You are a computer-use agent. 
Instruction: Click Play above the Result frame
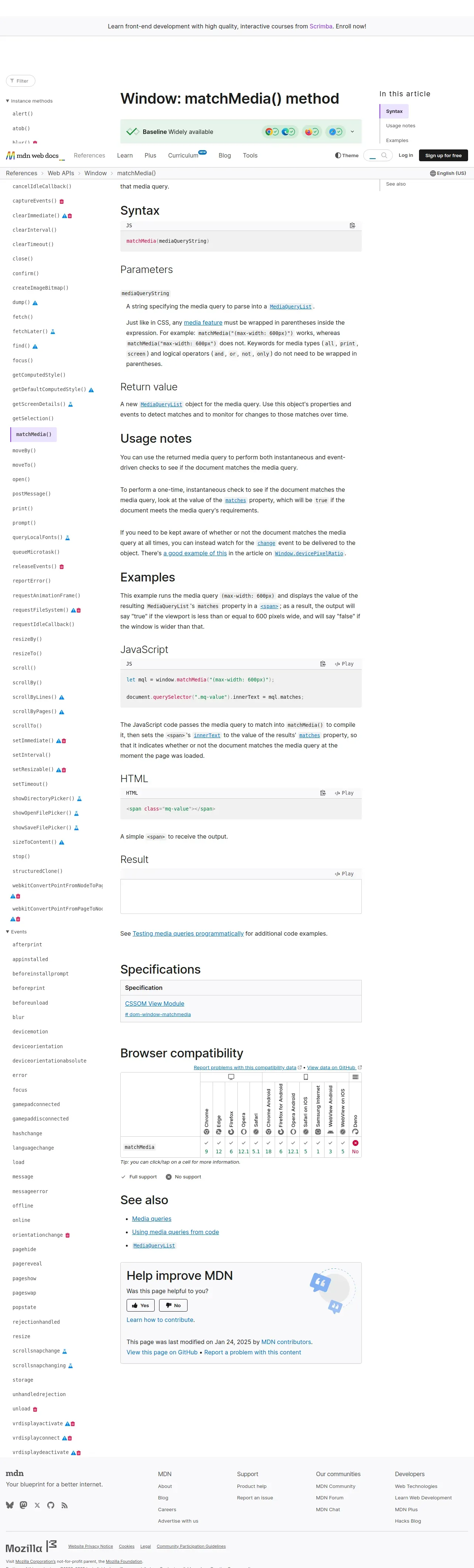[344, 874]
